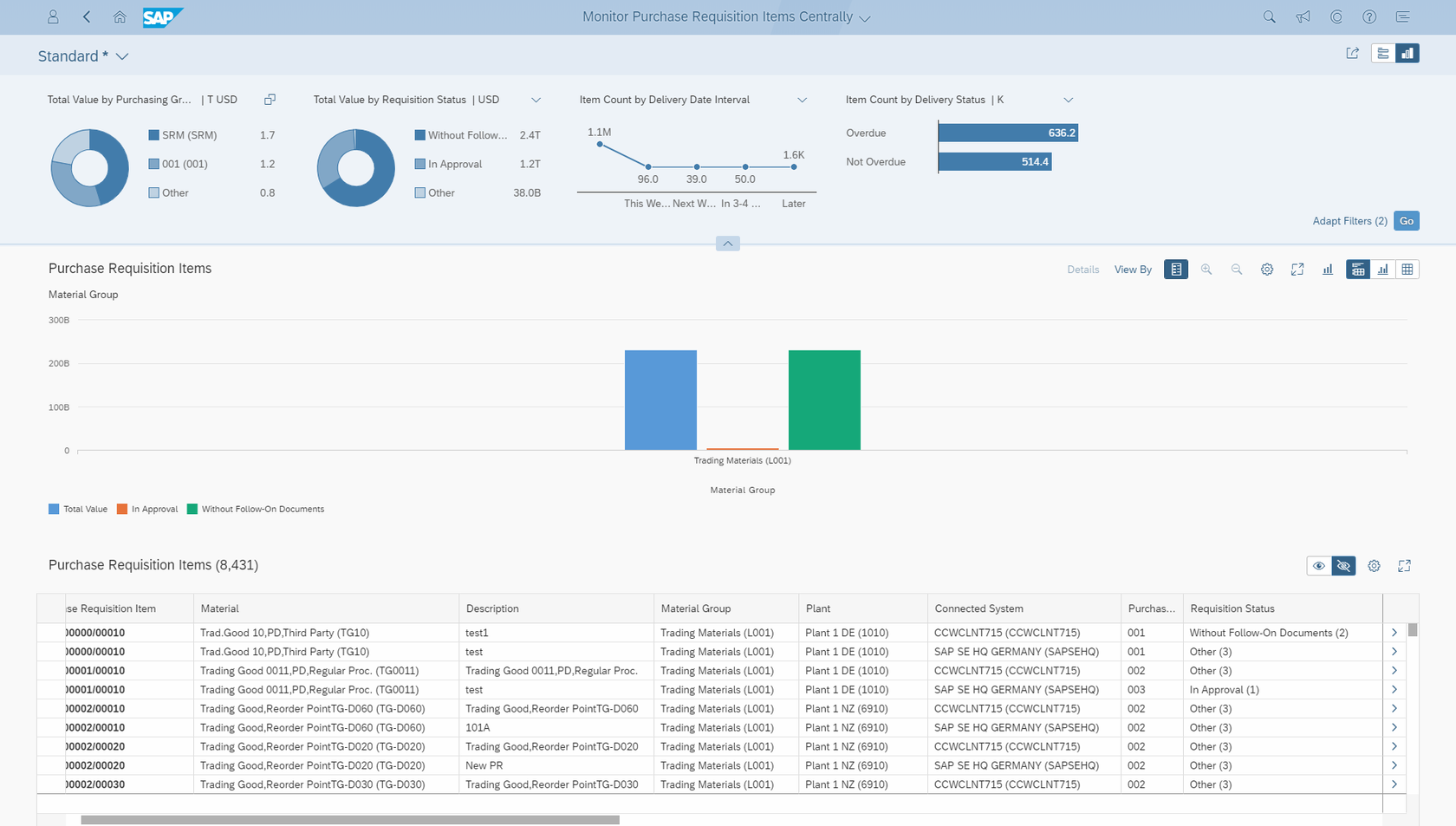The width and height of the screenshot is (1456, 826).
Task: Select the Overdue bar 636.2
Action: (1008, 133)
